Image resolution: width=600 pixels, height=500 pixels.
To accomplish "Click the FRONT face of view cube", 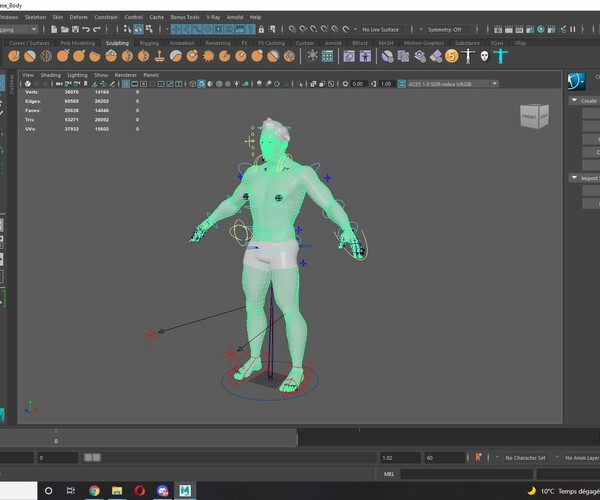I will (530, 116).
